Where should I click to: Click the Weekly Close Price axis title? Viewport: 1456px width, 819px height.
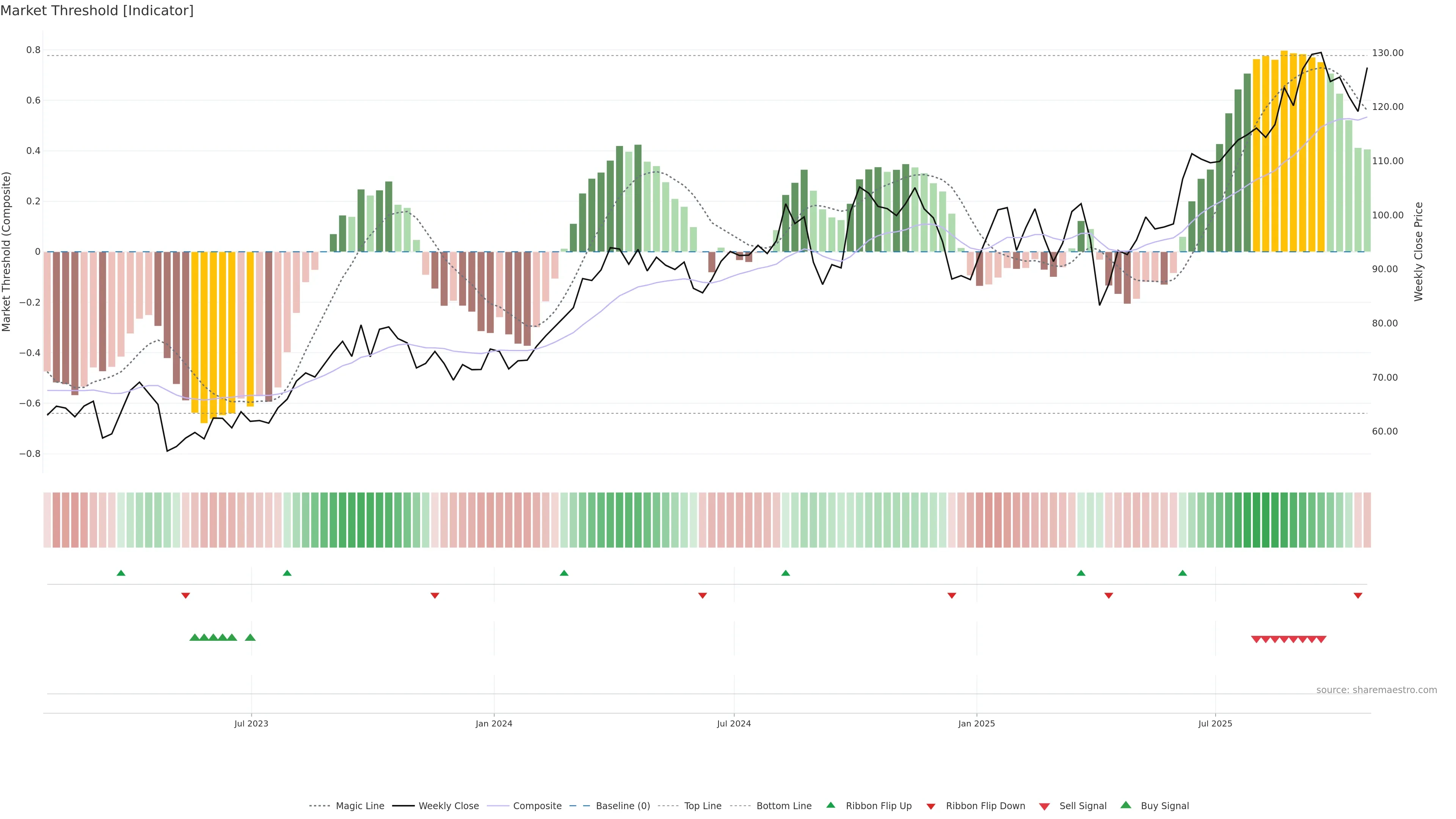pos(1418,251)
